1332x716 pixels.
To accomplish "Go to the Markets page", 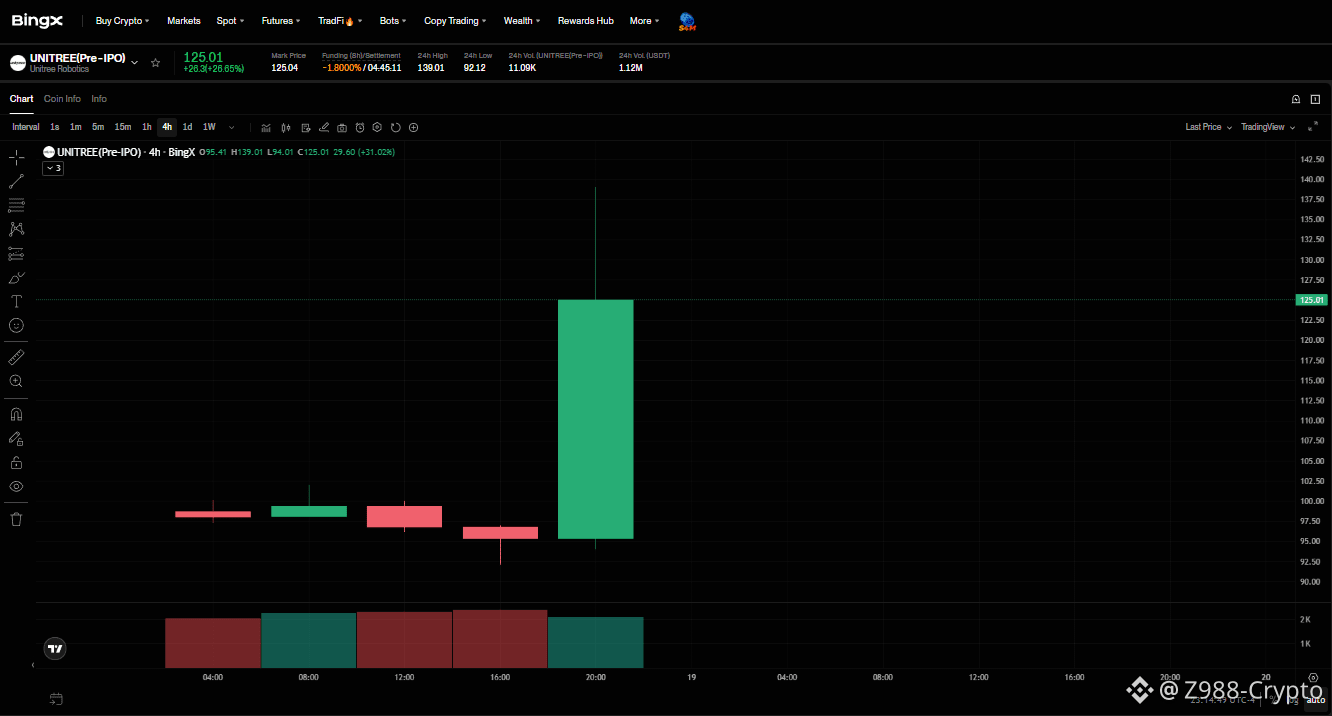I will (184, 20).
